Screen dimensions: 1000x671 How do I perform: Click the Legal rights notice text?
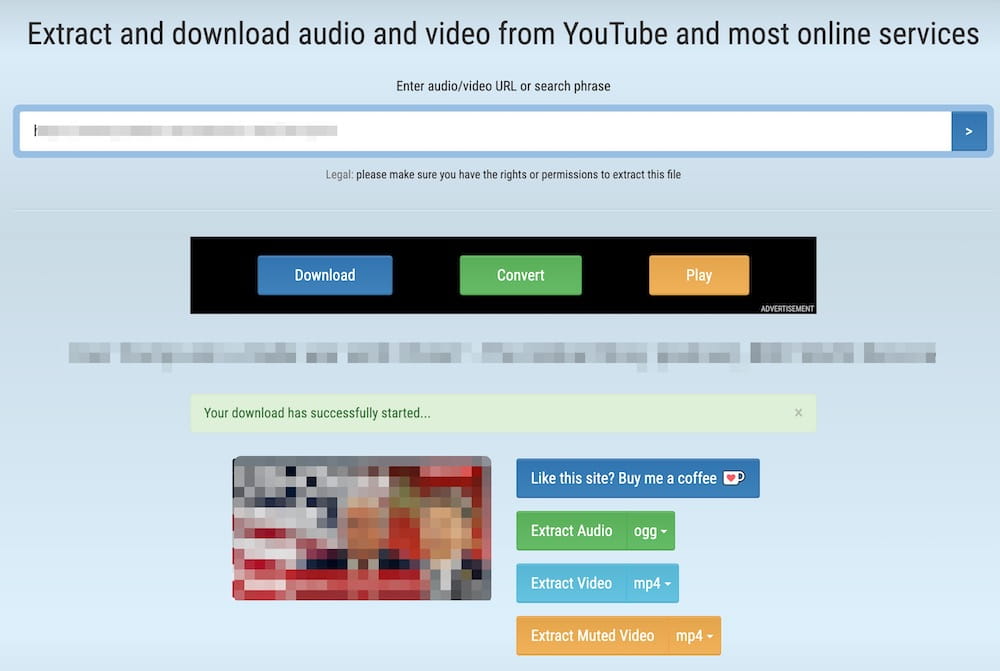pyautogui.click(x=503, y=174)
